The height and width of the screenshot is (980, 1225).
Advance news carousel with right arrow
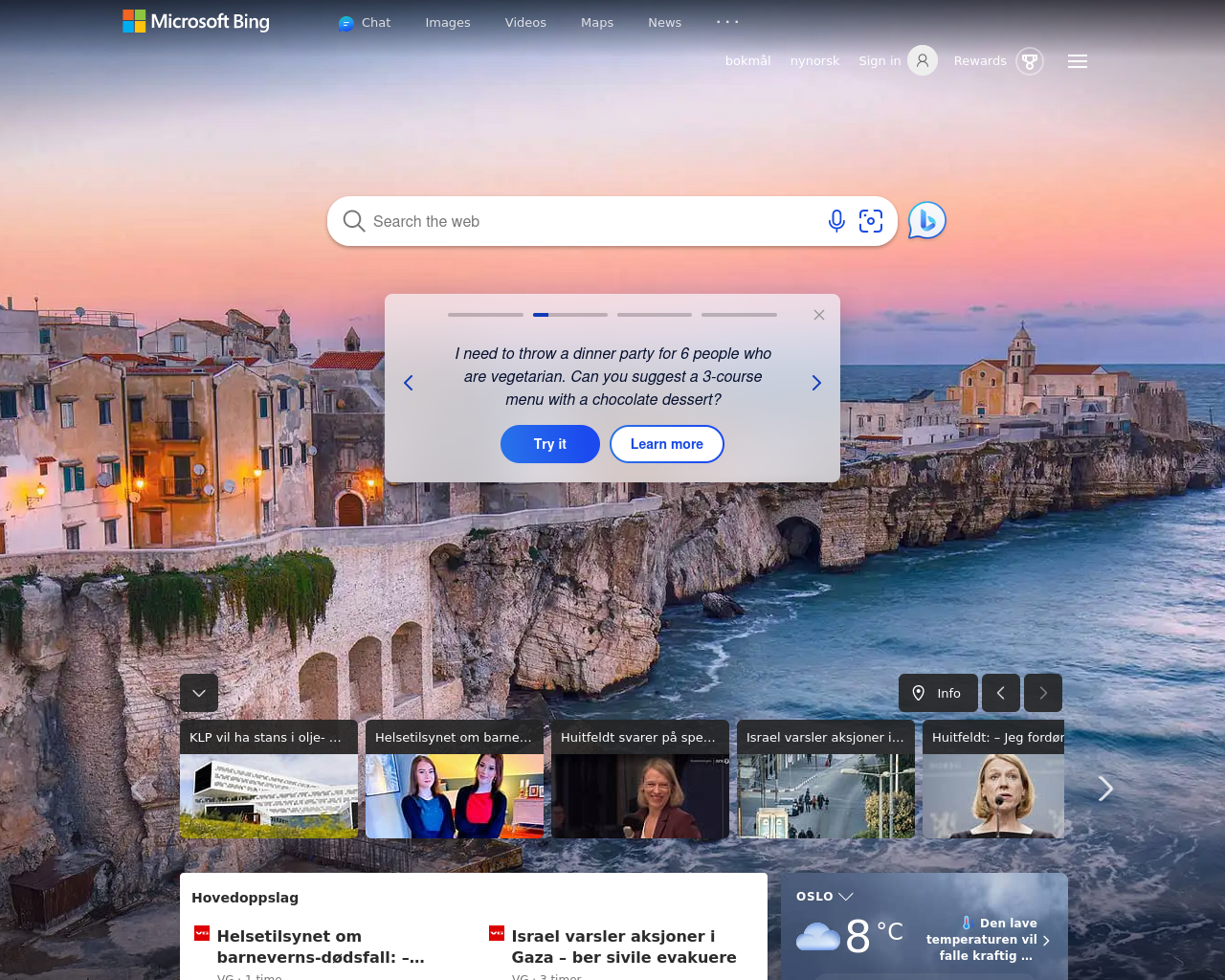pos(1105,789)
